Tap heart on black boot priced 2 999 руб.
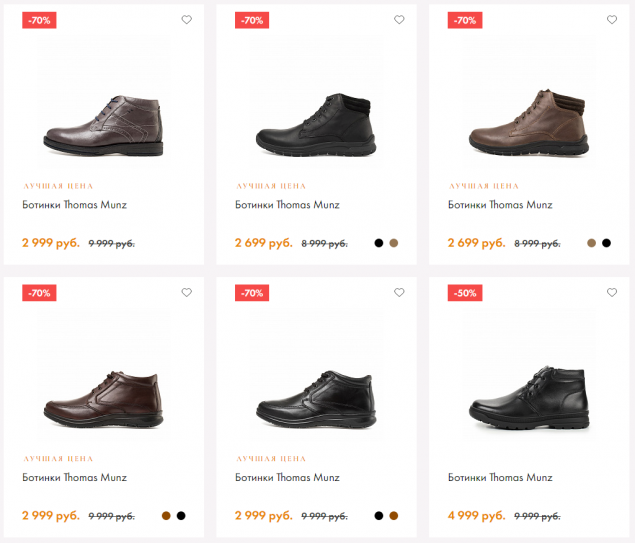 [399, 292]
